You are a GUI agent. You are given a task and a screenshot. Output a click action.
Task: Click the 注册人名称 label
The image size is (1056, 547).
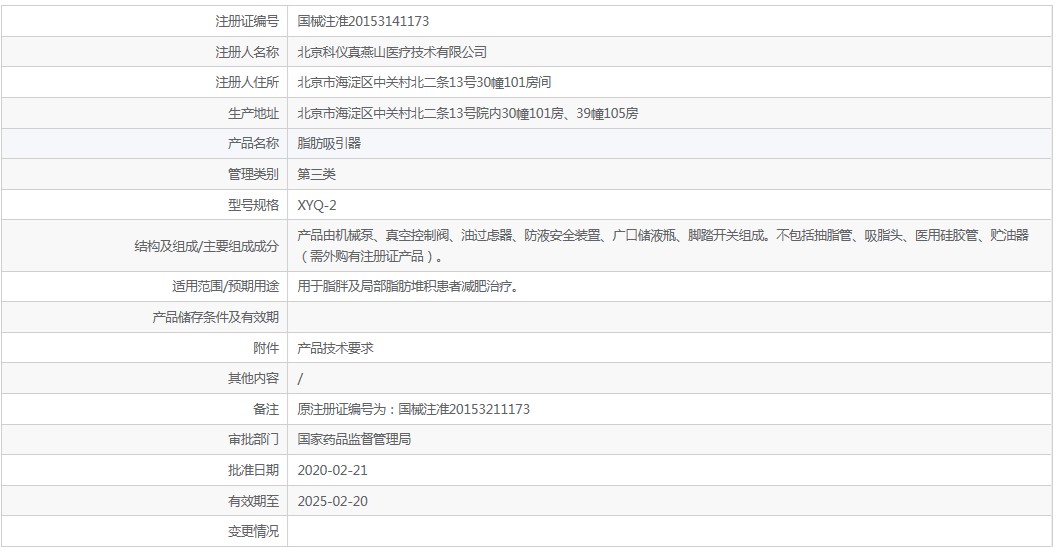click(x=246, y=52)
